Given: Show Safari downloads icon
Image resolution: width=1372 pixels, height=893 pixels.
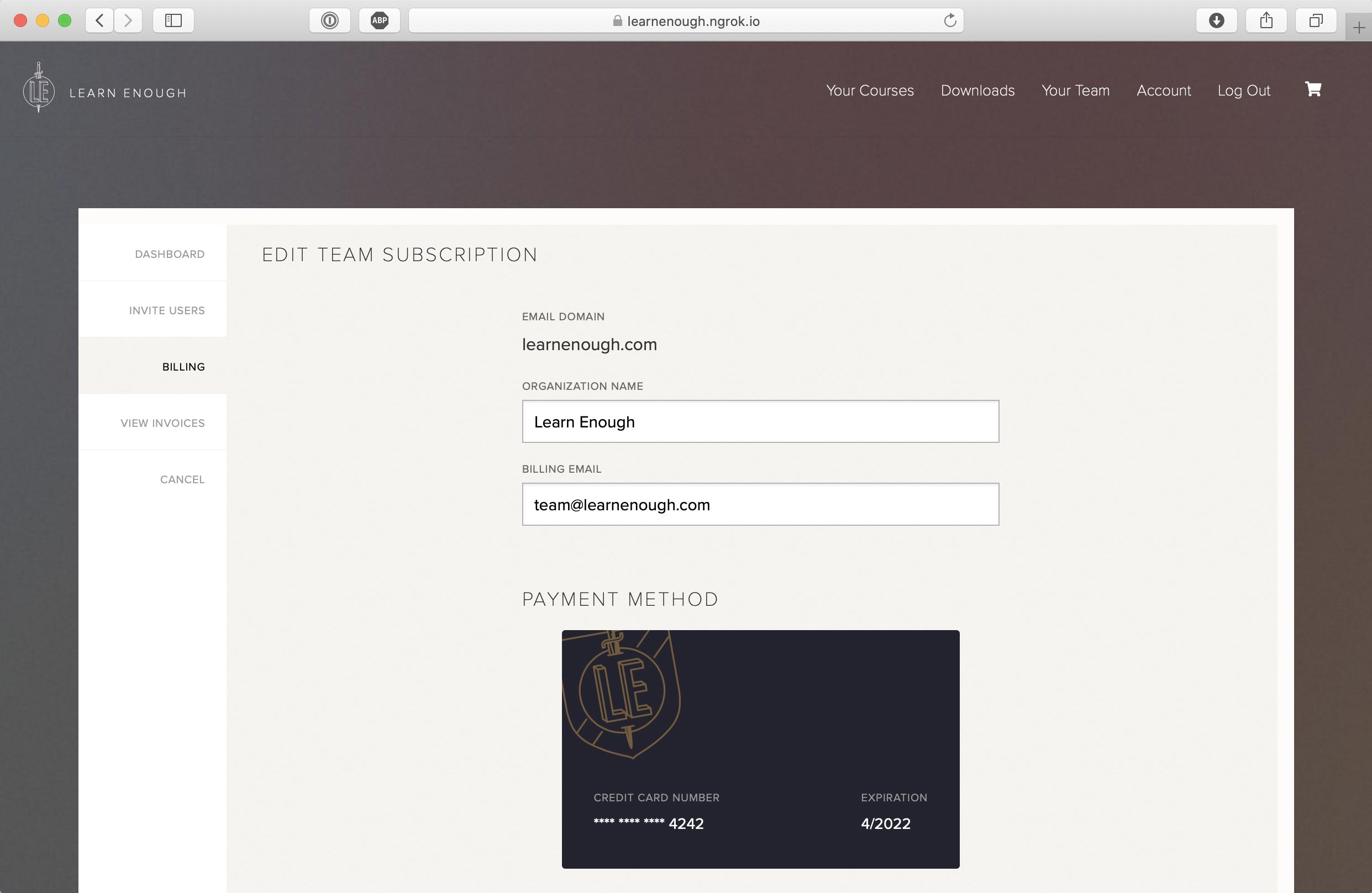Looking at the screenshot, I should click(x=1216, y=21).
